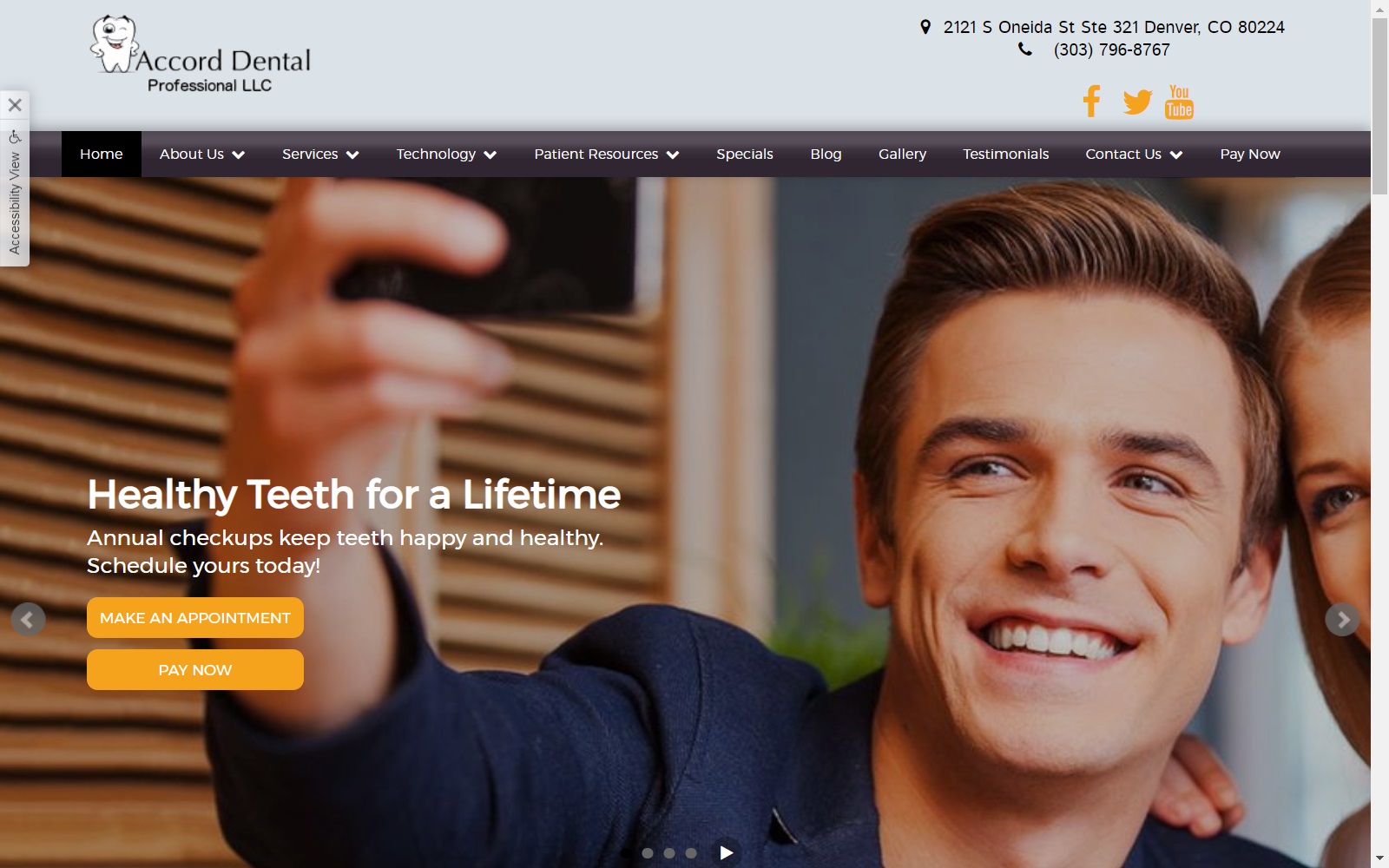Click the phone handset icon
This screenshot has width=1389, height=868.
click(1025, 49)
